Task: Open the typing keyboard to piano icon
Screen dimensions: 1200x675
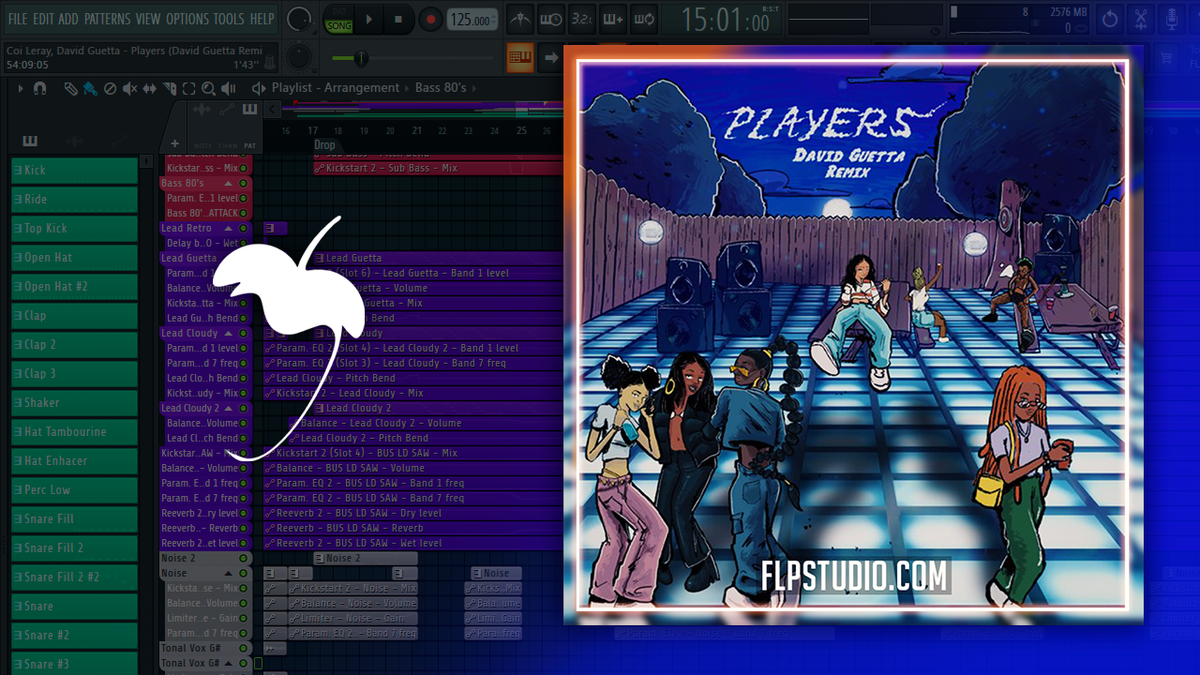Action: (x=612, y=18)
